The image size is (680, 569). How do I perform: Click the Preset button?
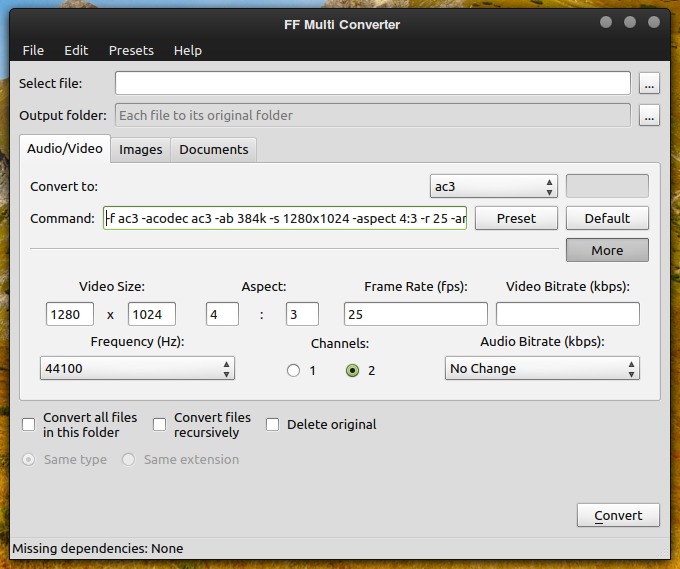click(516, 218)
